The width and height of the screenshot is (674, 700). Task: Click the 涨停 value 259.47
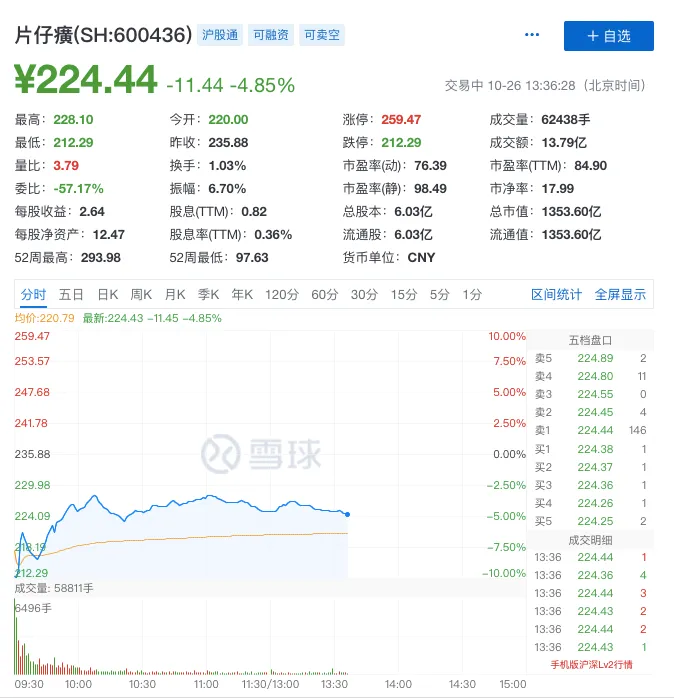click(x=401, y=120)
